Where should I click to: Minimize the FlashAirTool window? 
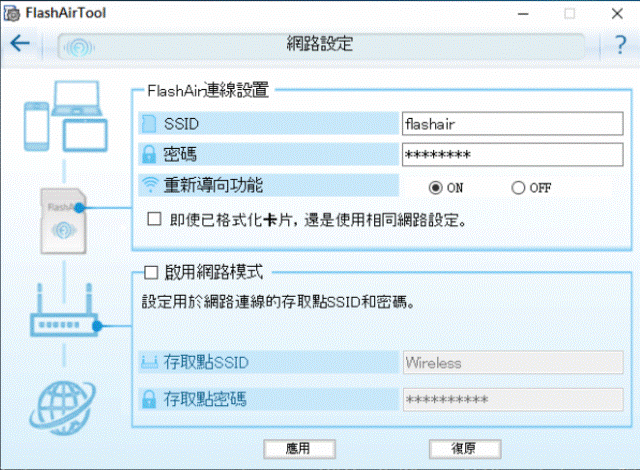(523, 14)
